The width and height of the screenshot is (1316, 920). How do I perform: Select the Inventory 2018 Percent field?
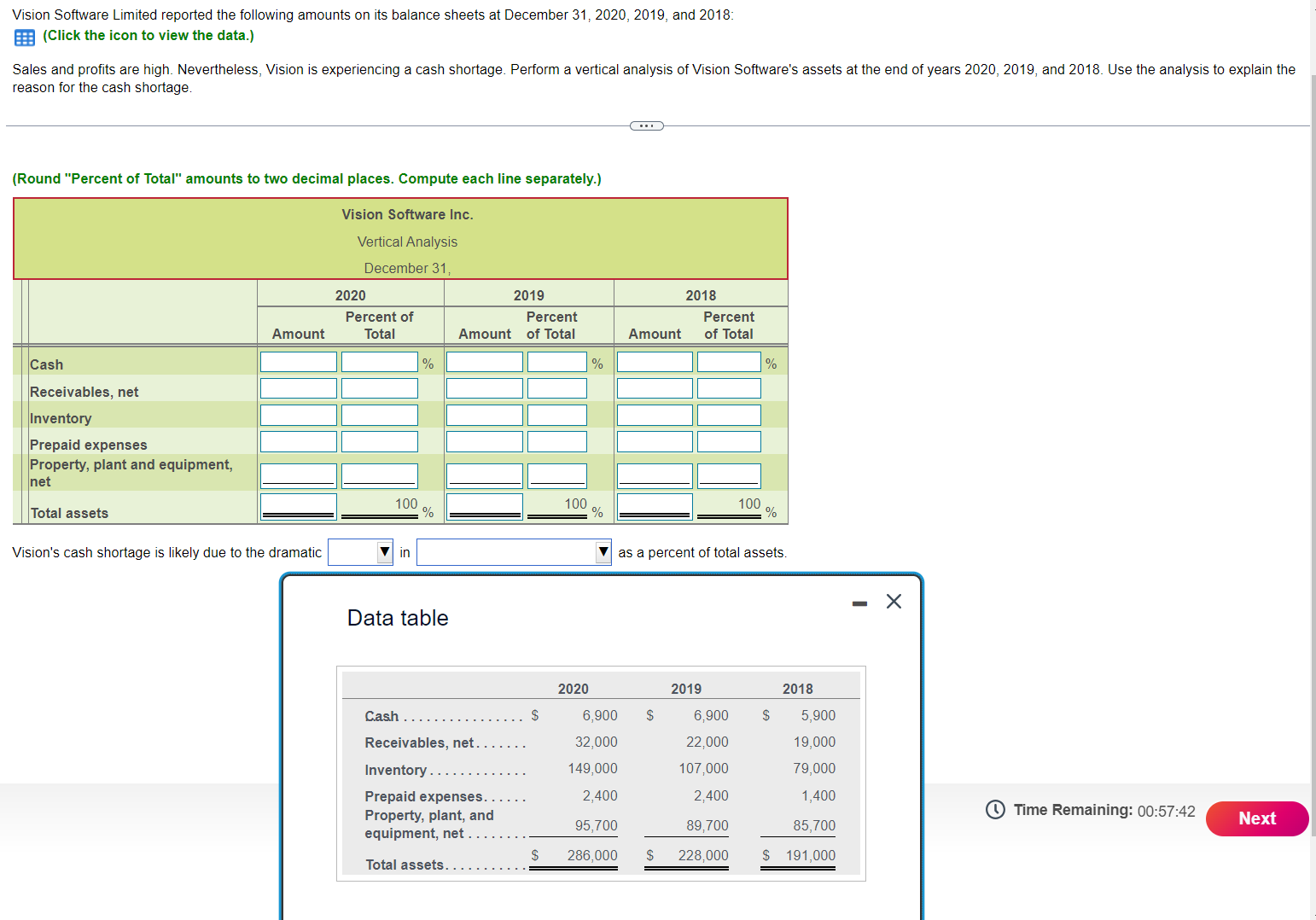pos(729,415)
